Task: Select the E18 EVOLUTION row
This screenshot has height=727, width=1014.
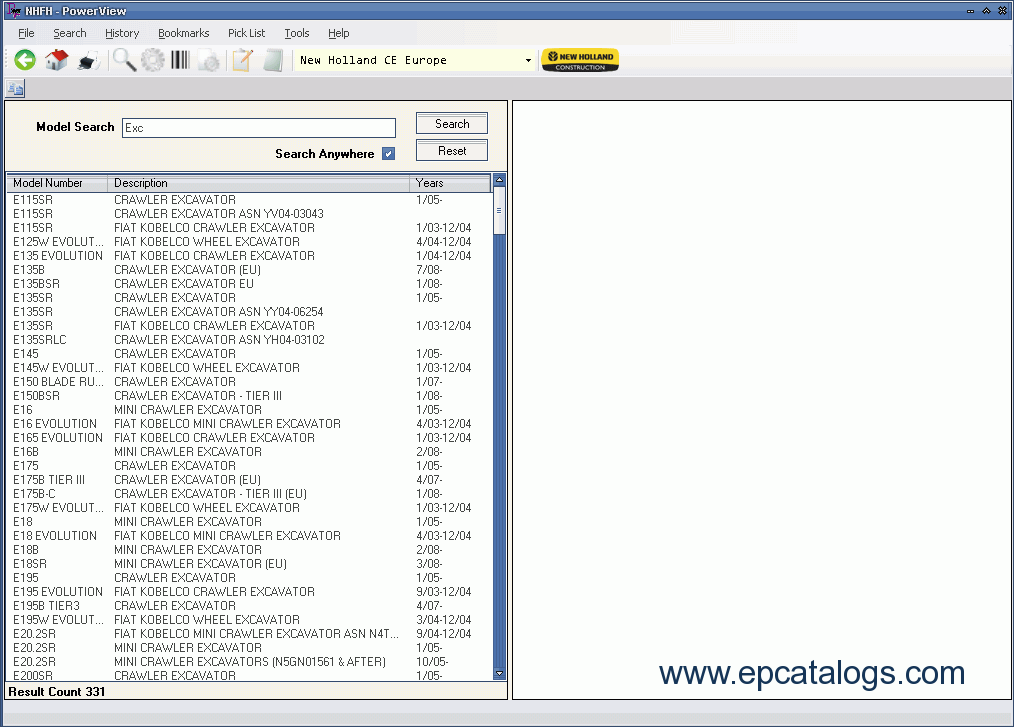Action: pos(249,536)
